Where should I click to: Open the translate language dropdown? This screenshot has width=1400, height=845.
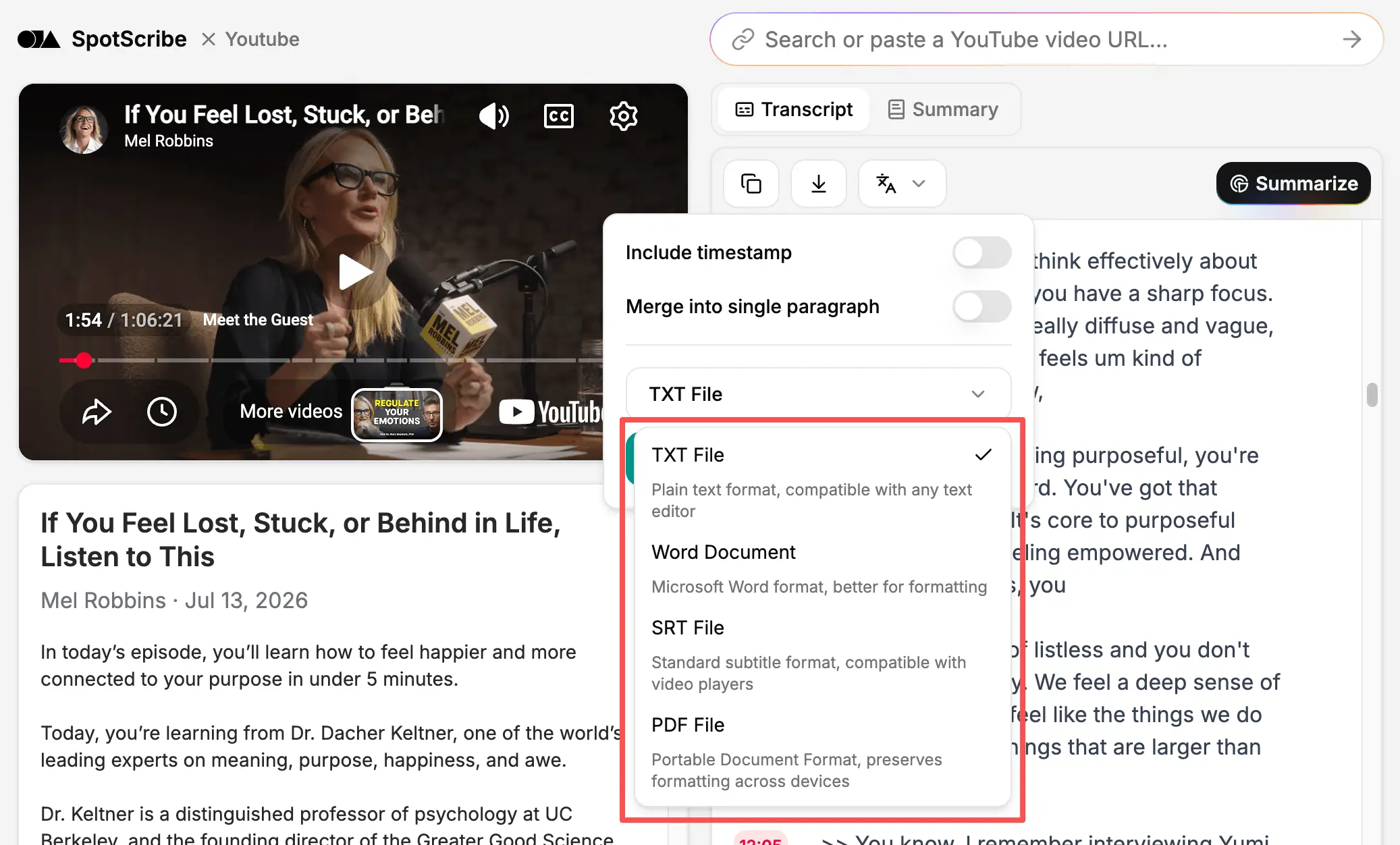(x=902, y=184)
